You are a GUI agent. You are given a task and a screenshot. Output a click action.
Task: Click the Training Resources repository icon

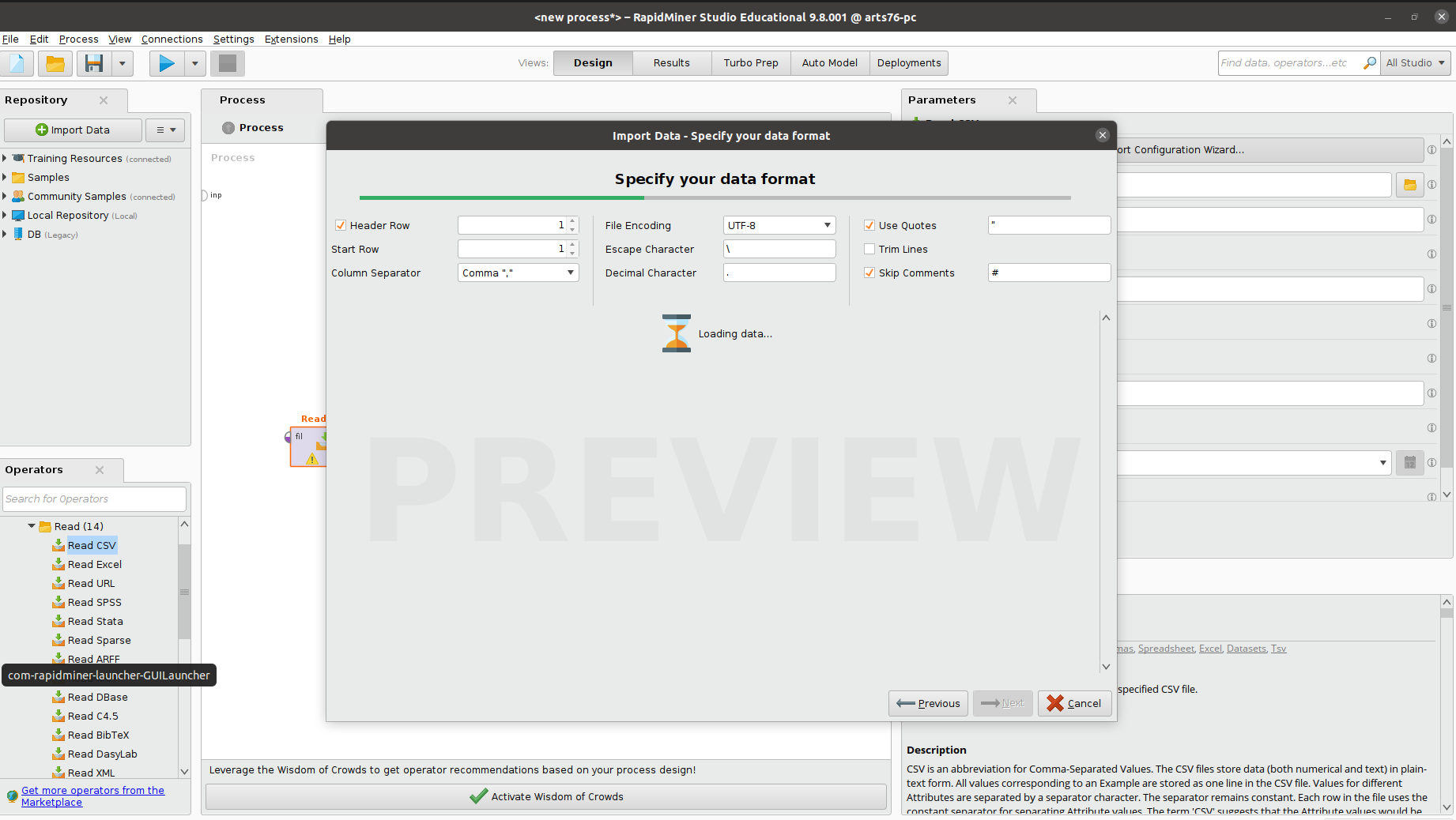pos(18,158)
